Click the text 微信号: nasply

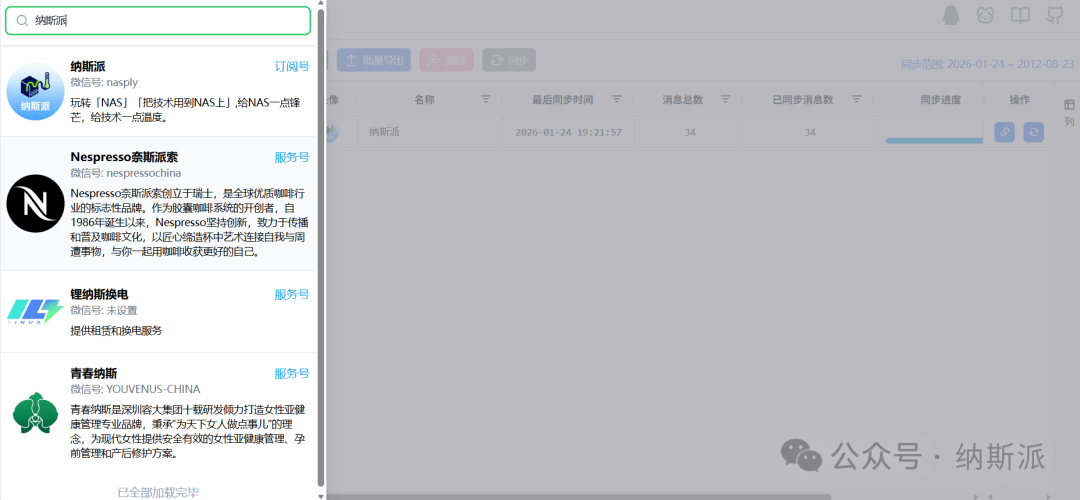(104, 82)
